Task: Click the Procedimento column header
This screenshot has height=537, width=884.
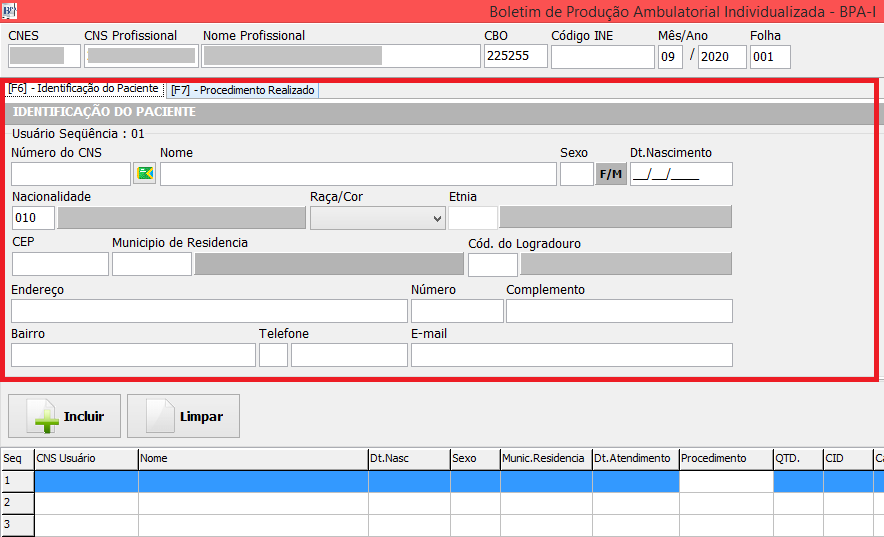Action: [x=724, y=459]
